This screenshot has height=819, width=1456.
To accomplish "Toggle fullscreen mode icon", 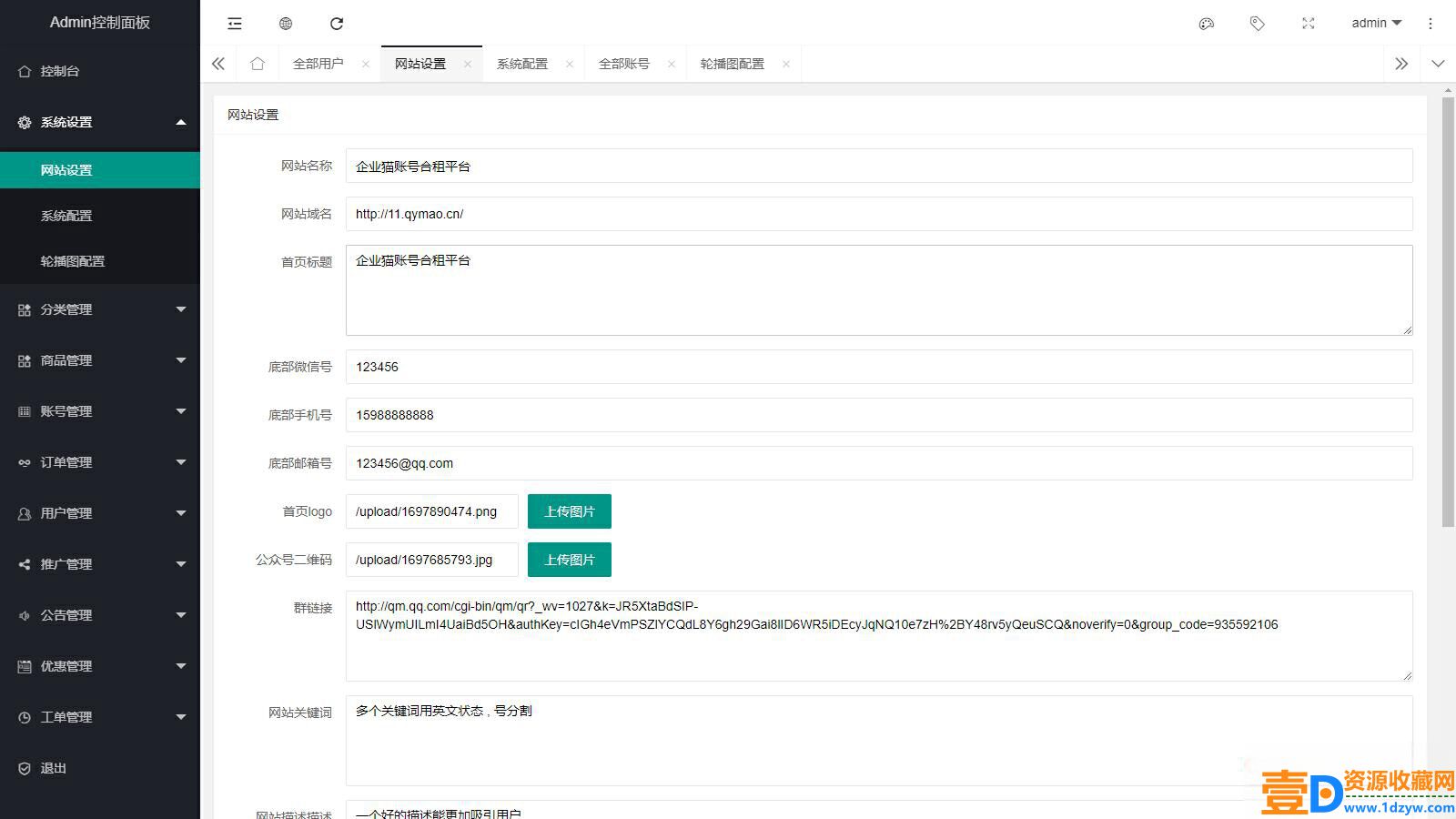I will 1309,24.
